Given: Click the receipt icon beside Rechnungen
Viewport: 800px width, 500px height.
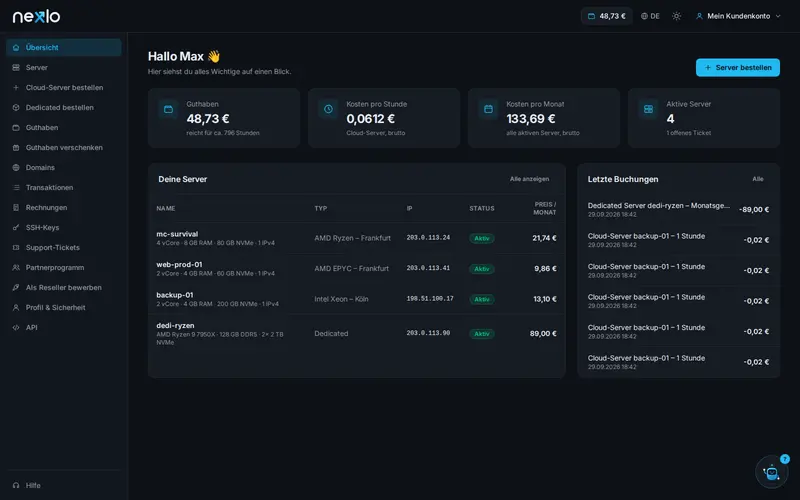Looking at the screenshot, I should (x=16, y=208).
